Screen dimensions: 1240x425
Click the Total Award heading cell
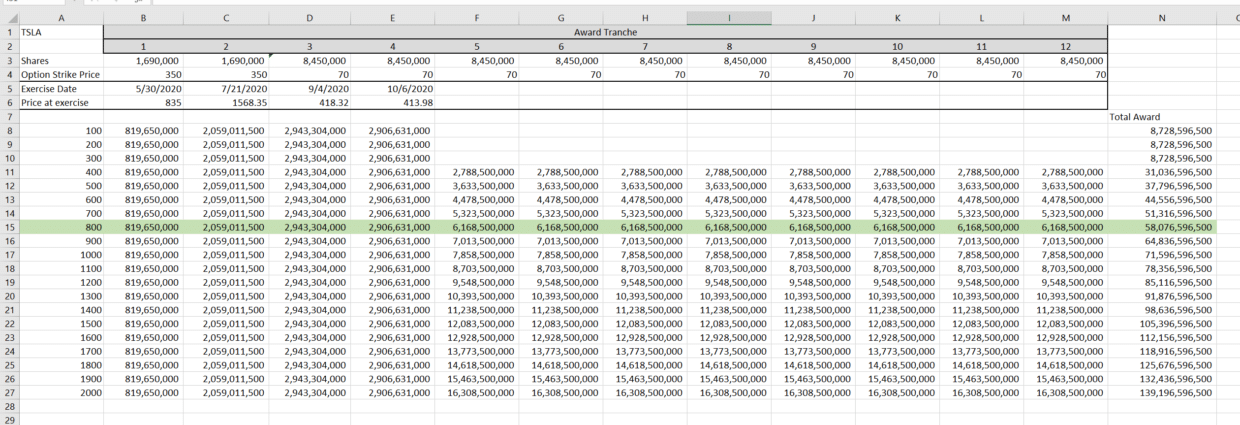click(x=1162, y=117)
